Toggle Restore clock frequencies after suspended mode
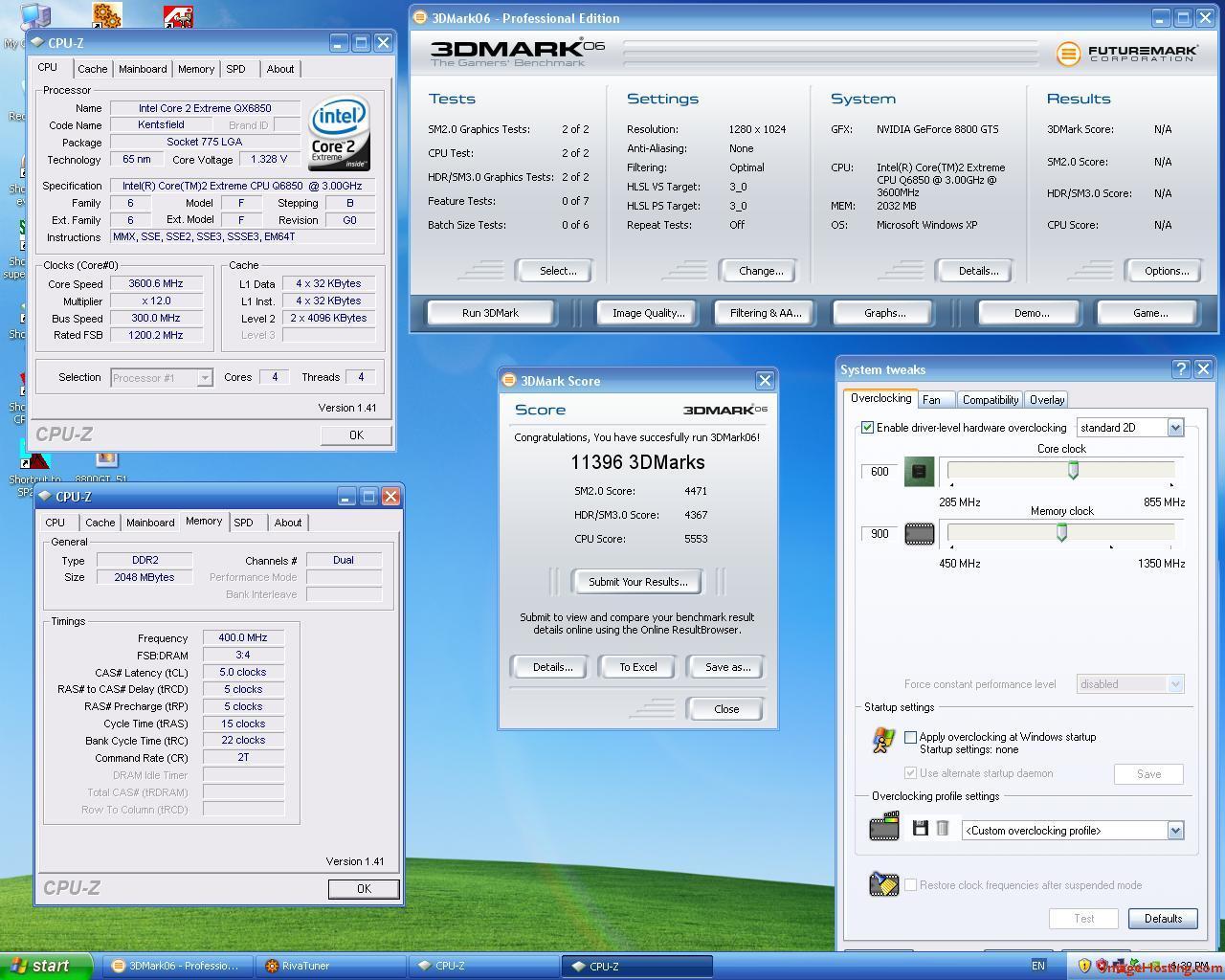 click(910, 885)
